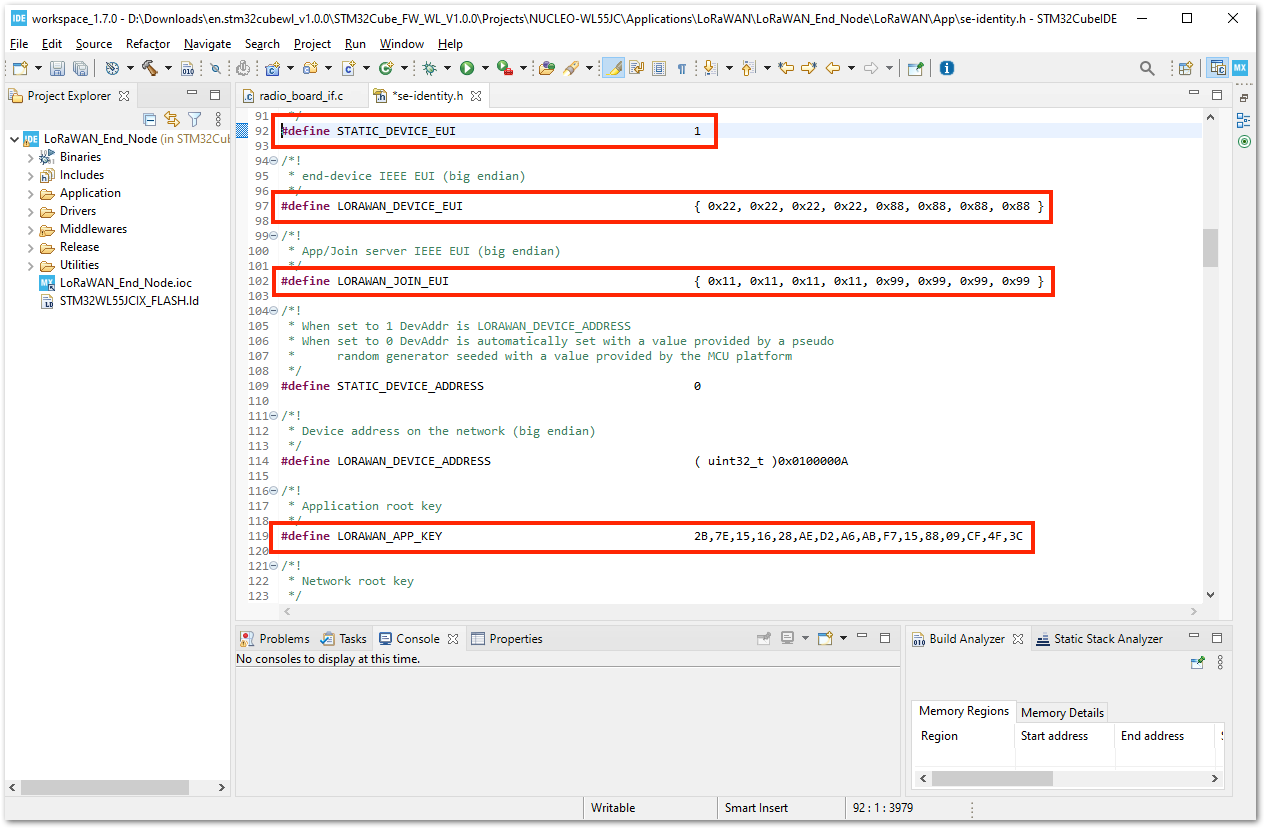Click the Previous Annotation arrow icon

click(747, 68)
